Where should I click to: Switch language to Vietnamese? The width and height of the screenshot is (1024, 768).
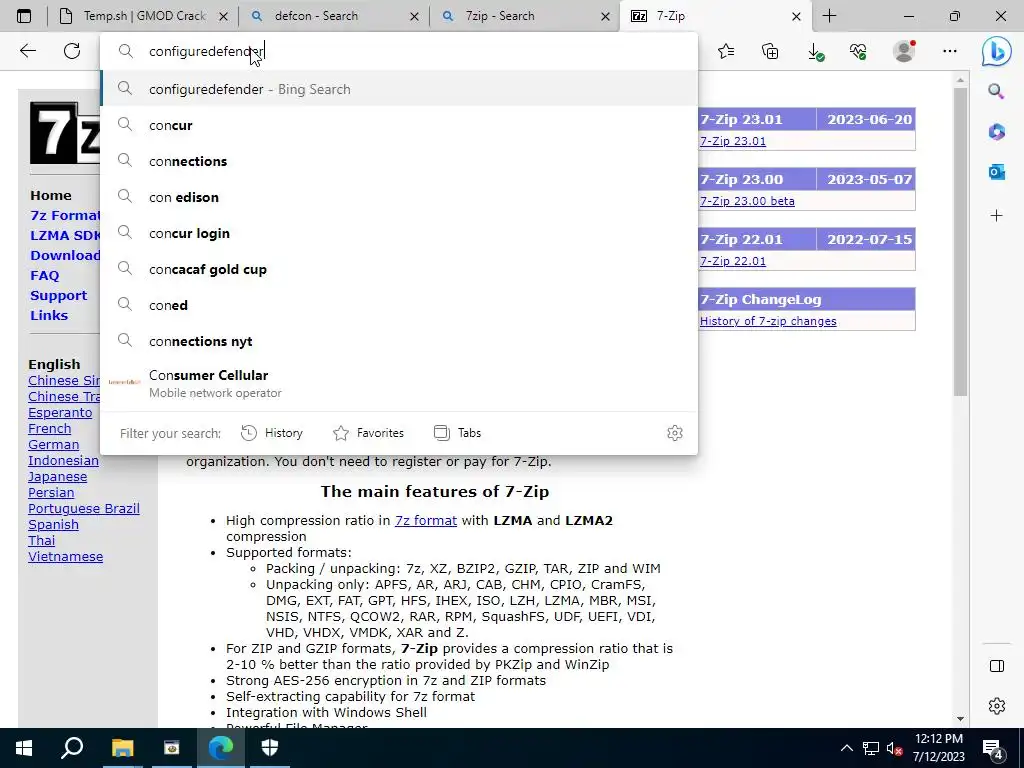pos(65,557)
